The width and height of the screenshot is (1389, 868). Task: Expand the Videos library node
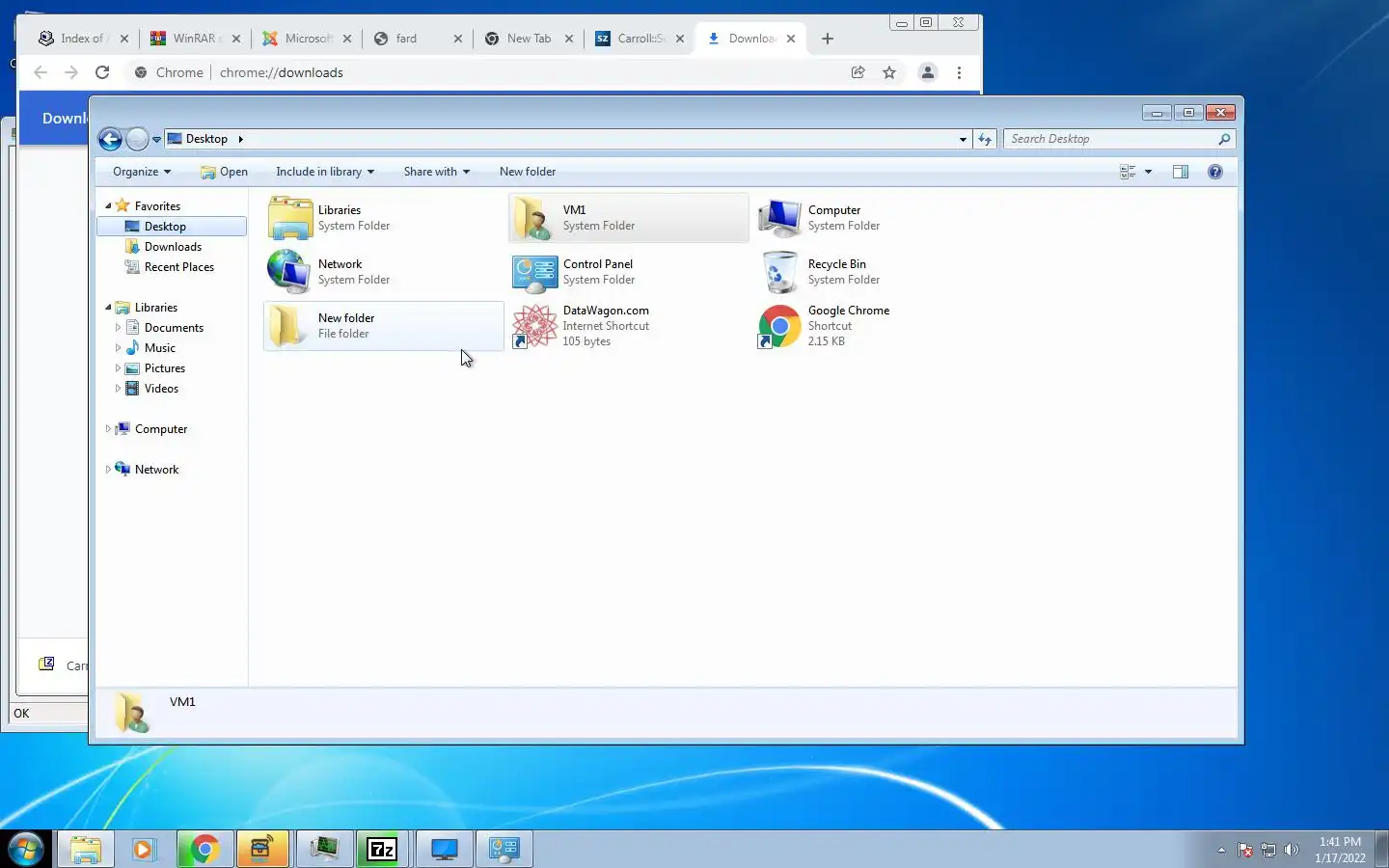click(118, 388)
